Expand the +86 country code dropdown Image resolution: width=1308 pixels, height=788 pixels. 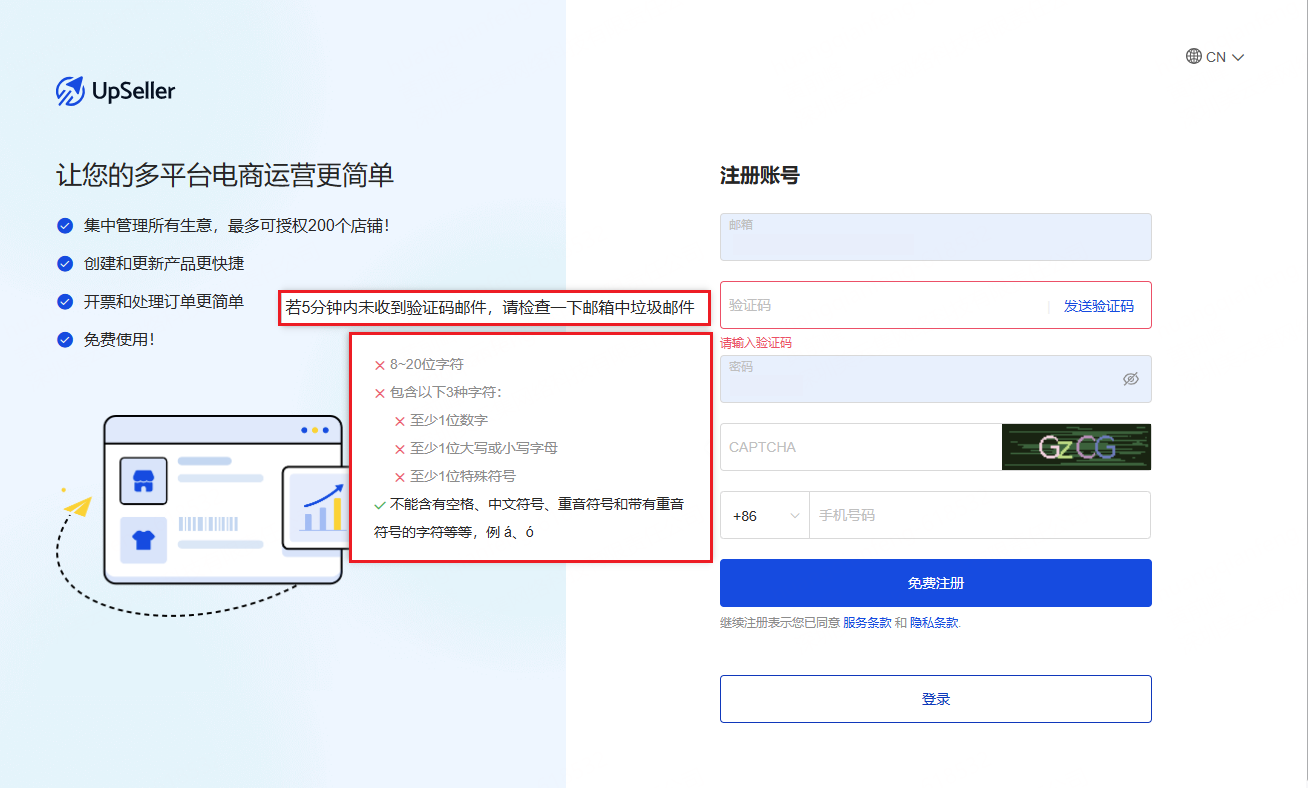pyautogui.click(x=765, y=516)
